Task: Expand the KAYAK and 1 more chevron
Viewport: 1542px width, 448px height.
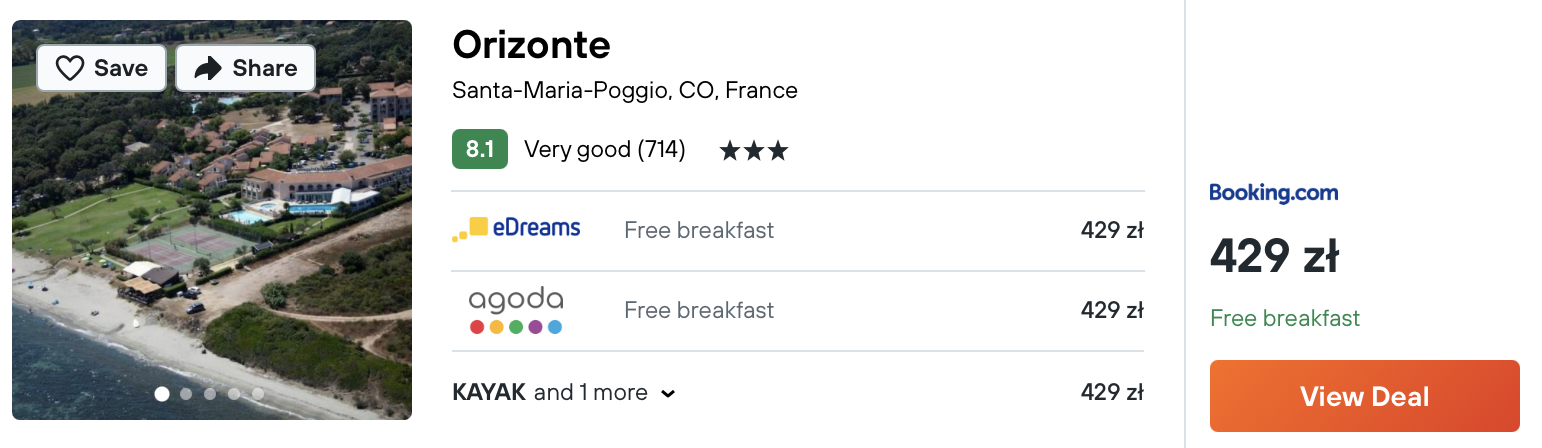Action: [668, 394]
